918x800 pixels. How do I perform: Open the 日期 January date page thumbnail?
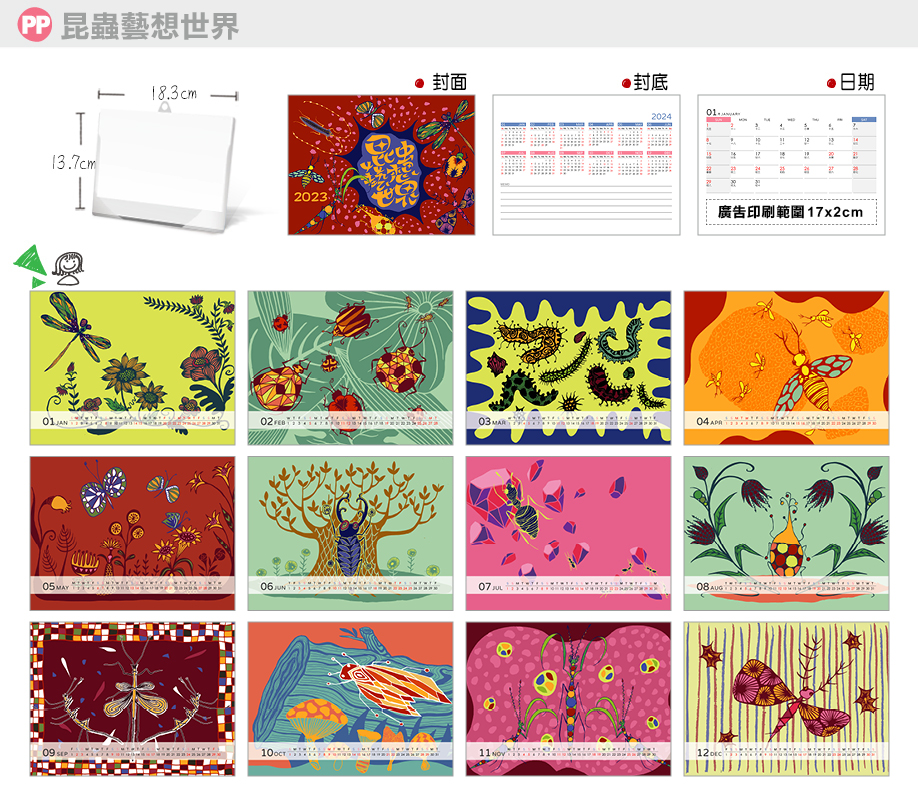791,165
